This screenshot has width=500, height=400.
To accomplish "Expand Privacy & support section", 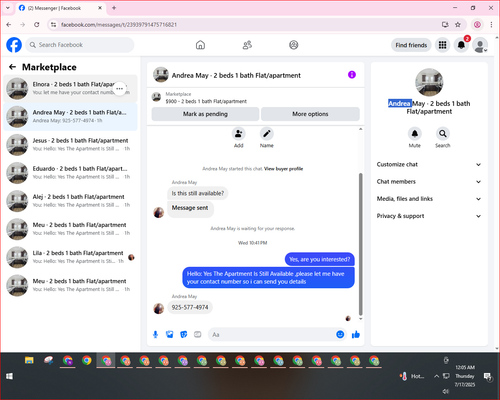I will click(429, 216).
